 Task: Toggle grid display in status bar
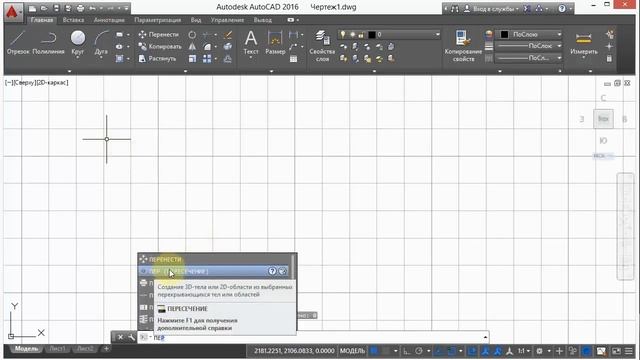coord(373,351)
